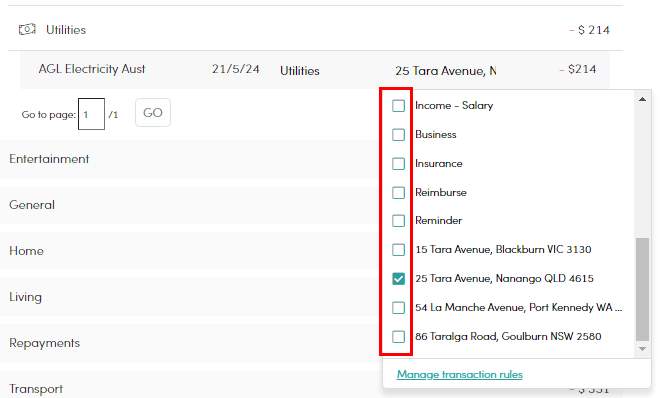Tick 54 La Manche Avenue checkbox
Image resolution: width=661 pixels, height=398 pixels.
tap(398, 308)
